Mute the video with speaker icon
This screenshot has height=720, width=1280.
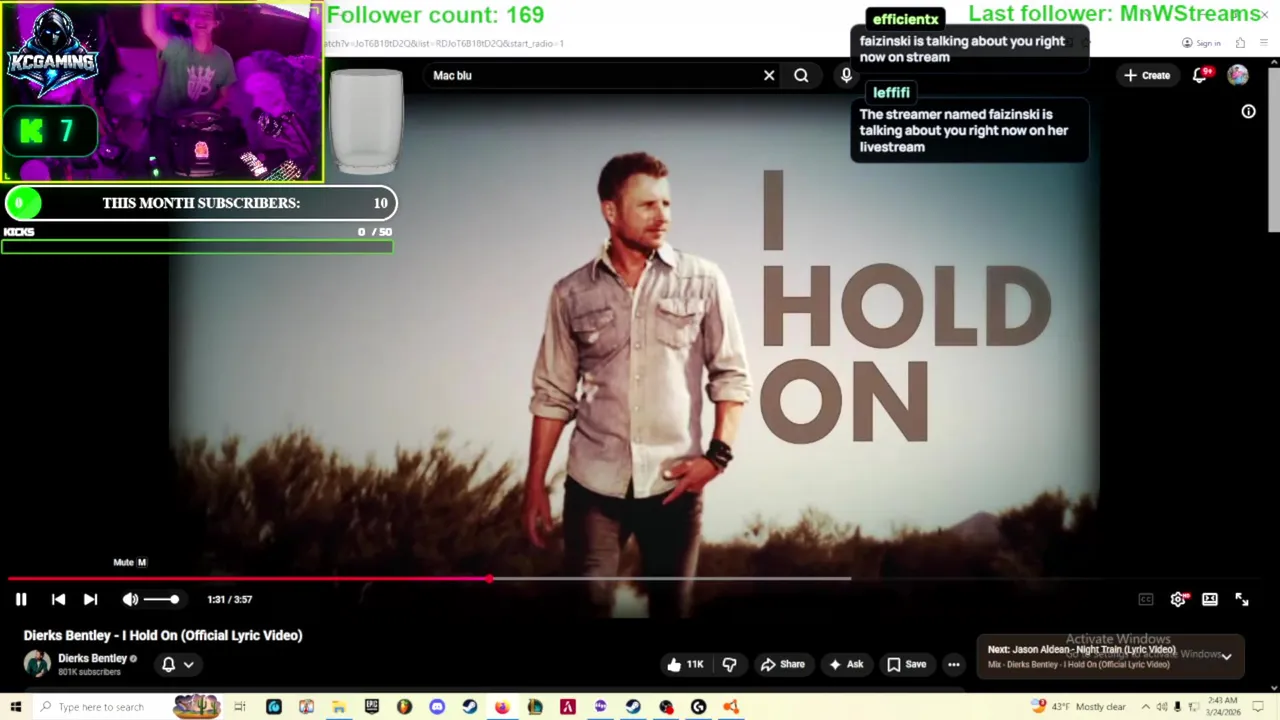[130, 599]
